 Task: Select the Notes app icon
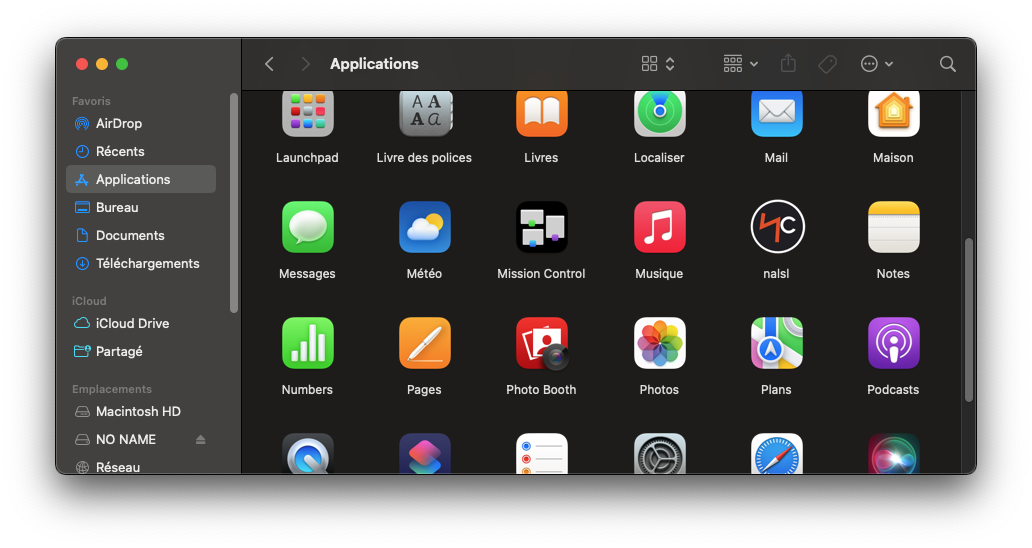pos(894,227)
